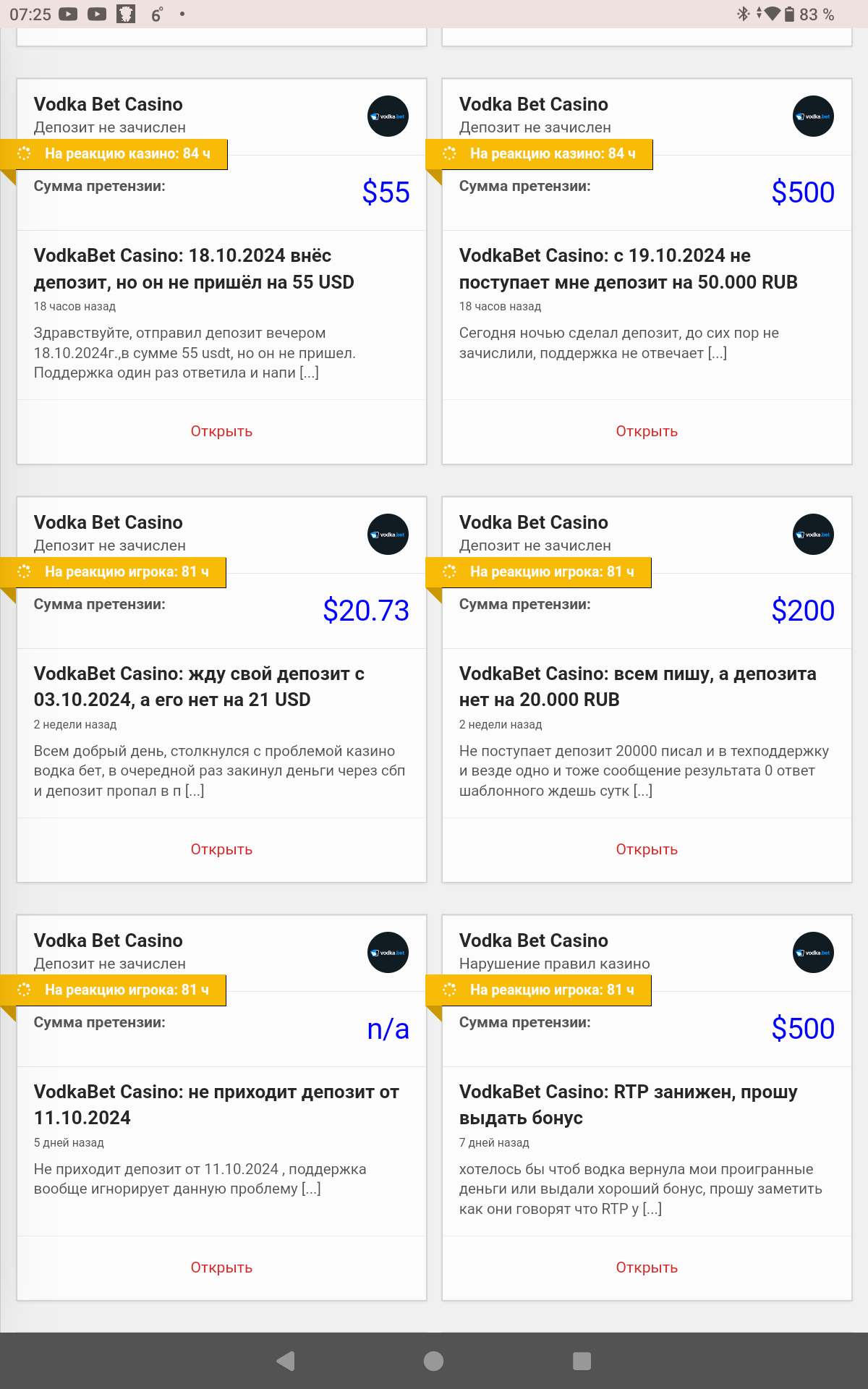Image resolution: width=868 pixels, height=1389 pixels.
Task: Tap headline 'RTP занижен, прошу выдать бонус'
Action: [x=628, y=1105]
